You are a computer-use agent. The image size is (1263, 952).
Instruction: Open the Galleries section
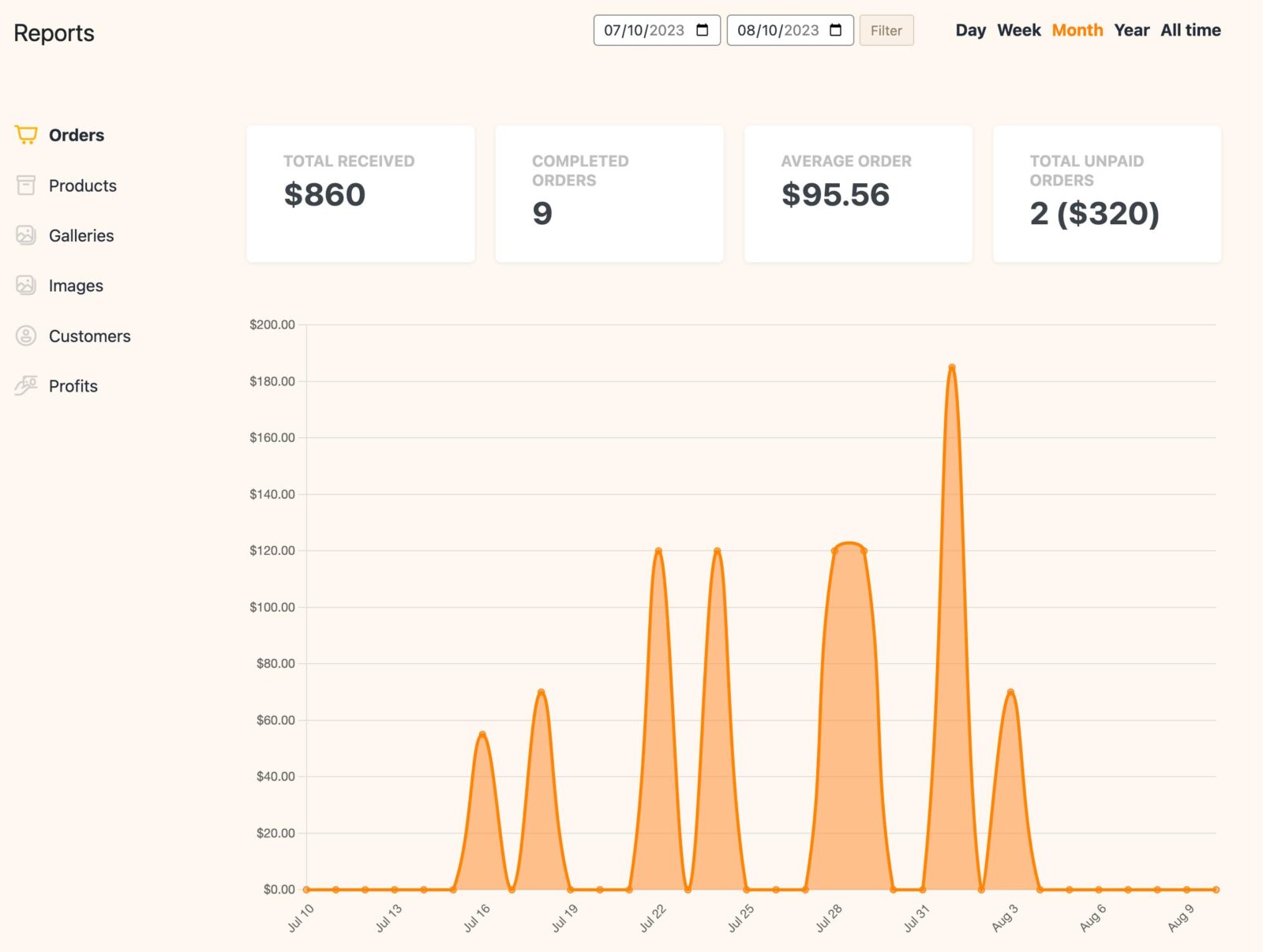point(81,235)
